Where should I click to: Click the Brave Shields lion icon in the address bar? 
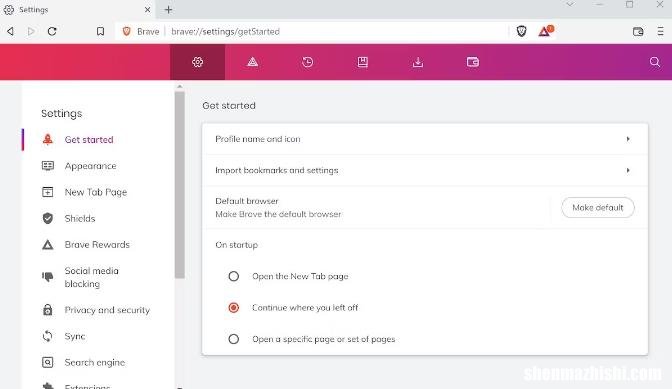(522, 31)
